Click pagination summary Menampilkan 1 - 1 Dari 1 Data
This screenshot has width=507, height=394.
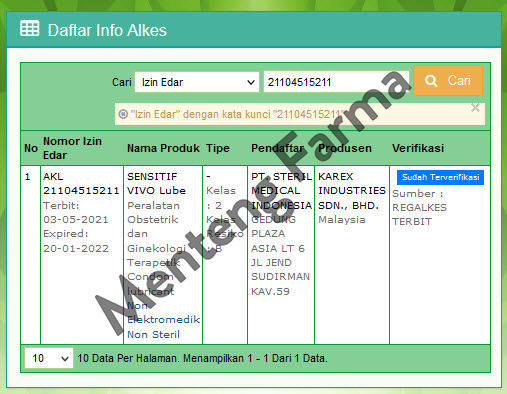click(x=255, y=358)
